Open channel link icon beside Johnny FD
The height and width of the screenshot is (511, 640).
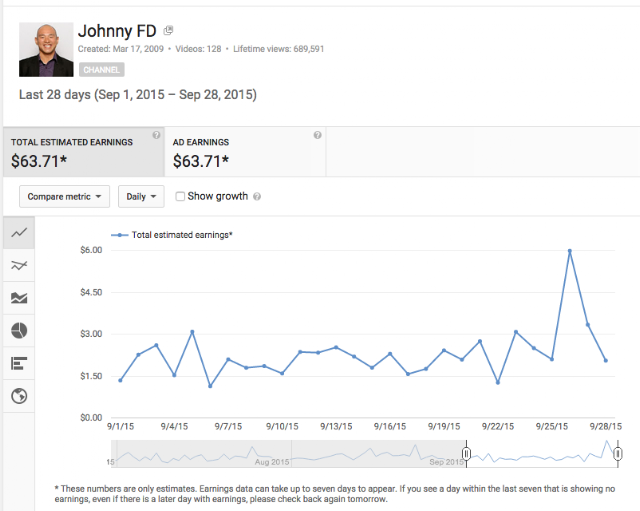coord(168,30)
